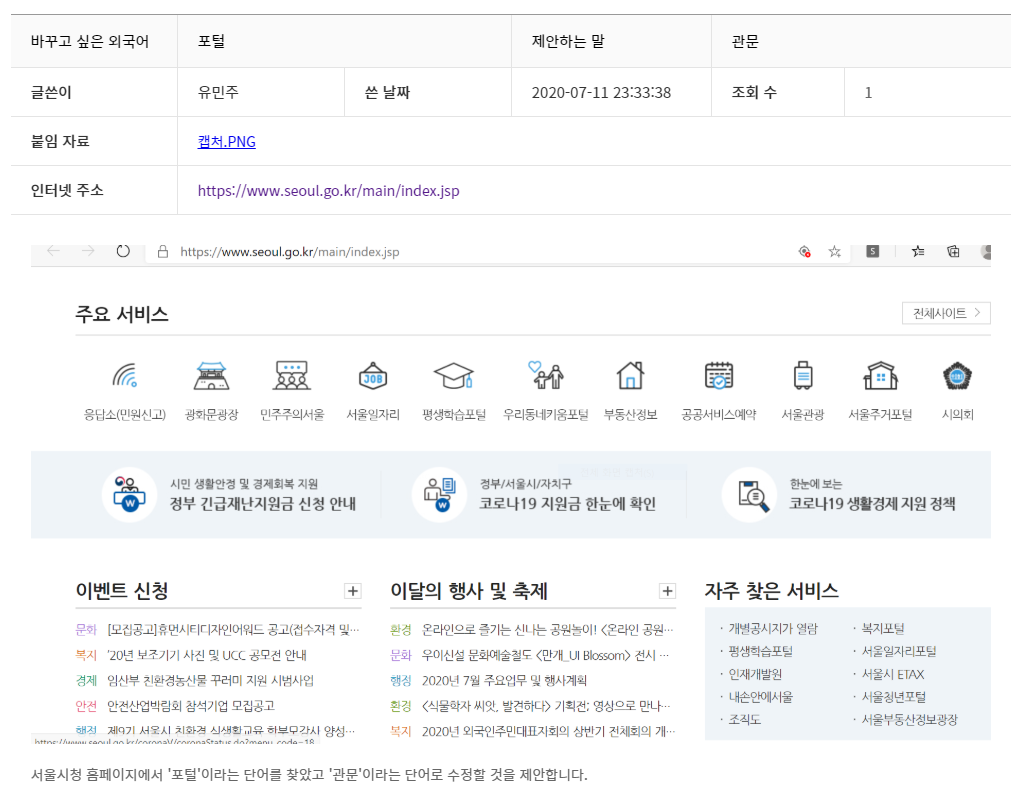
Task: Visit the seoul.go.kr internet address link
Action: pos(328,190)
